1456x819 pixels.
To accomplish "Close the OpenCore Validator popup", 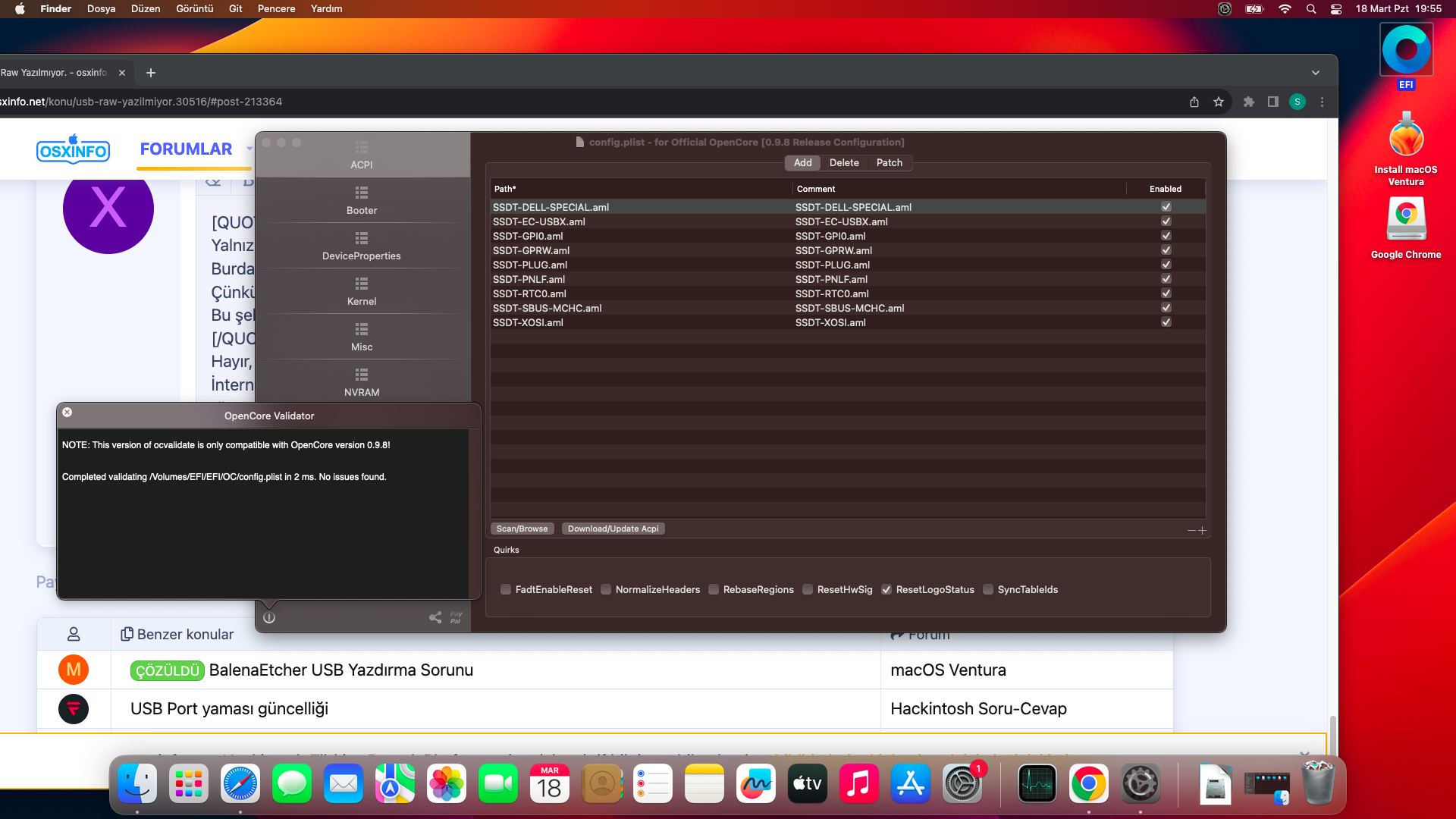I will tap(67, 413).
